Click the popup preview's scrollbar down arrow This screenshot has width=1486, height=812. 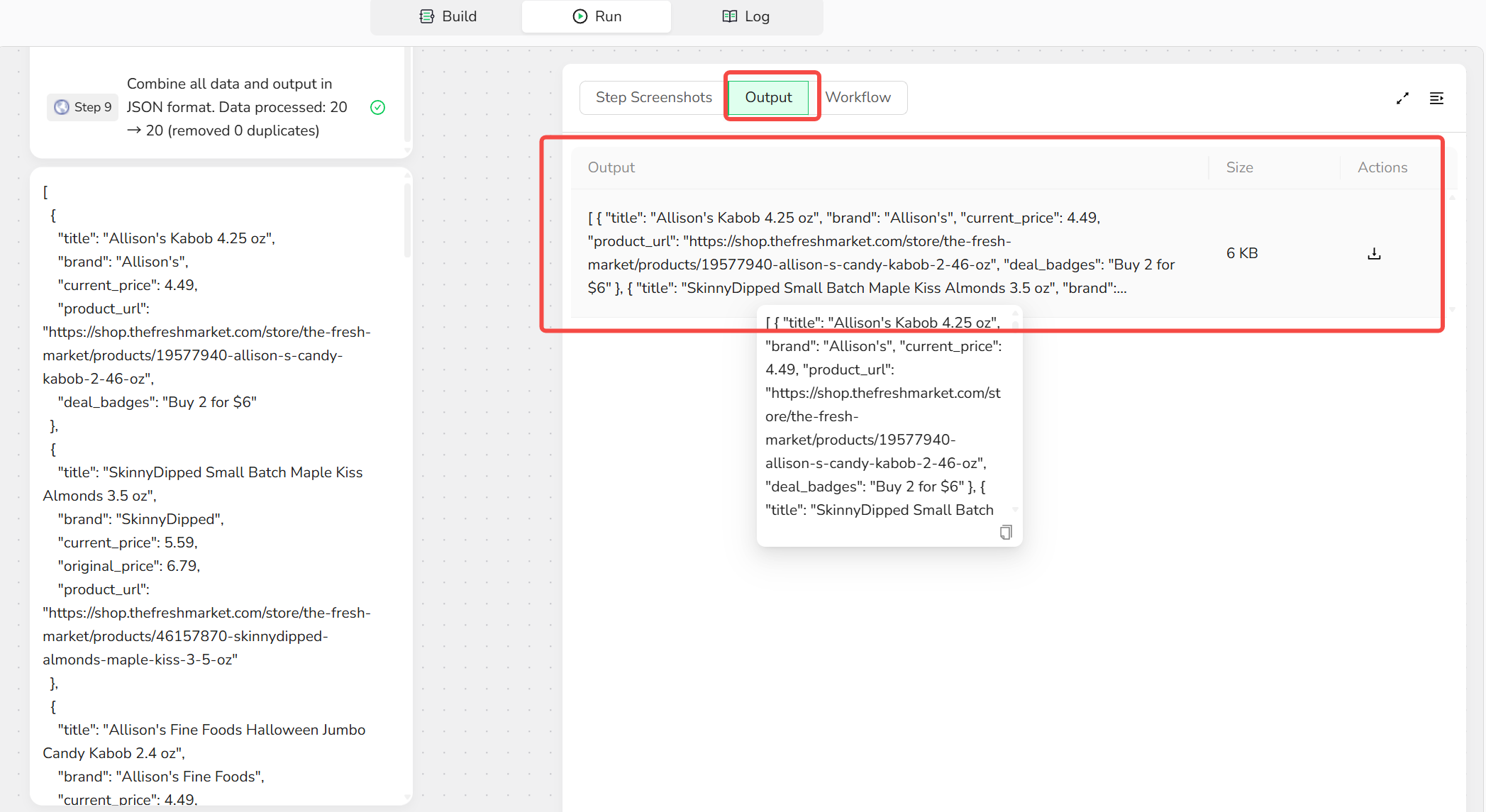[1015, 509]
